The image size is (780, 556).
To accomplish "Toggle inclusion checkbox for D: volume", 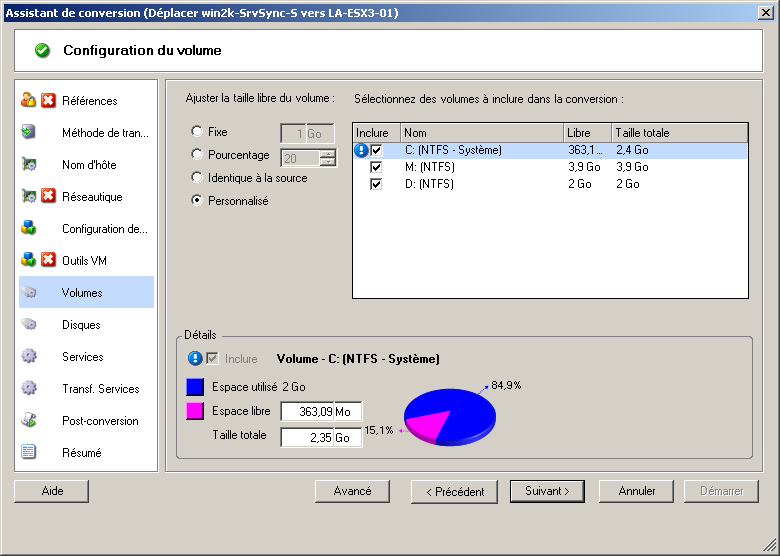I will [x=376, y=184].
